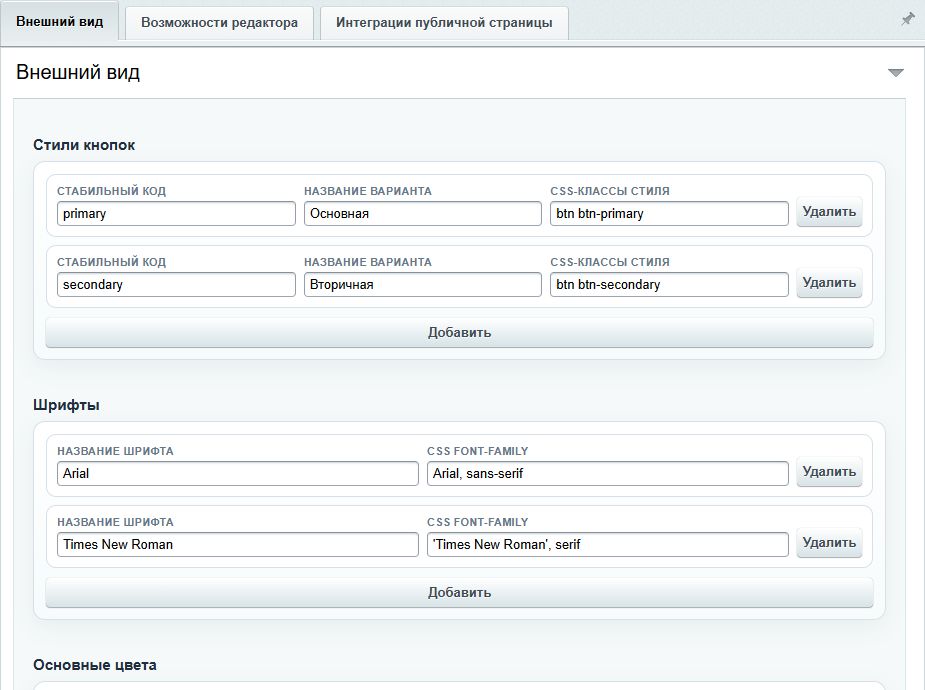Edit the font-family field Arial, sans-serif

tap(608, 474)
